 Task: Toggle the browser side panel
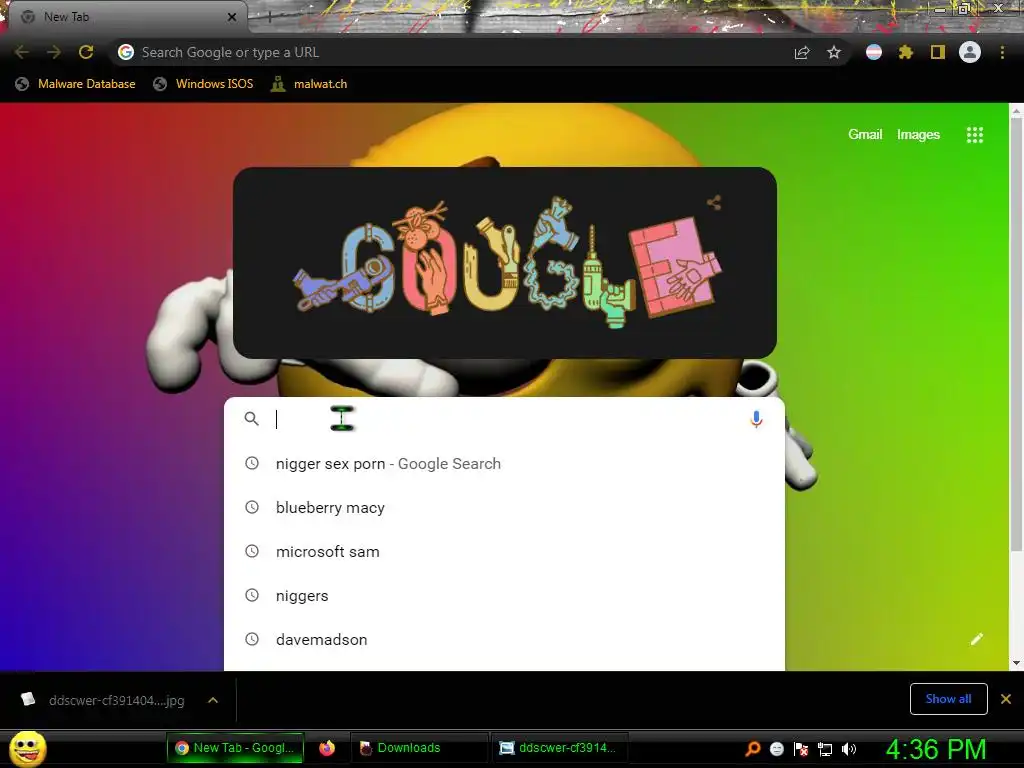click(938, 52)
